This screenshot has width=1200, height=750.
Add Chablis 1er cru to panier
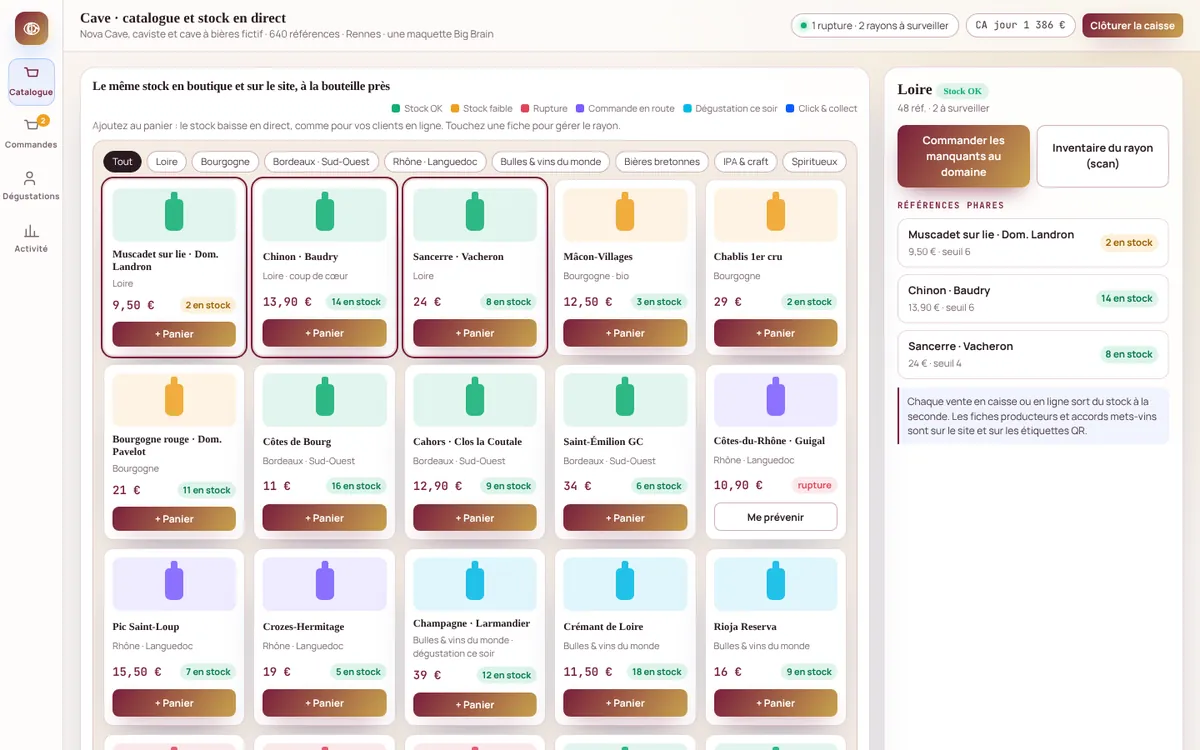(776, 333)
